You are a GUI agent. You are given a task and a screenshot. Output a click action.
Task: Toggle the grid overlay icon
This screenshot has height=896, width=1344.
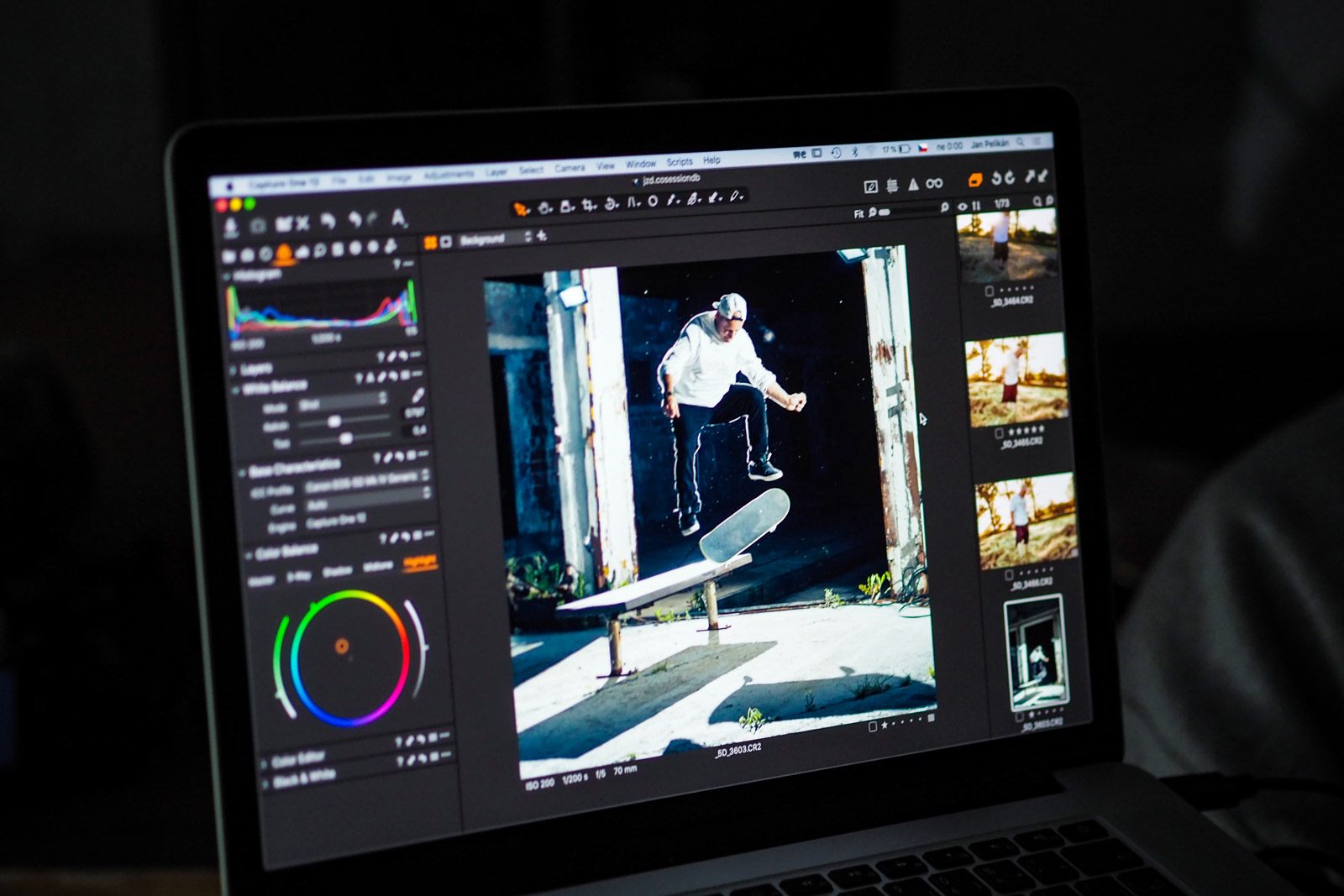(x=892, y=185)
